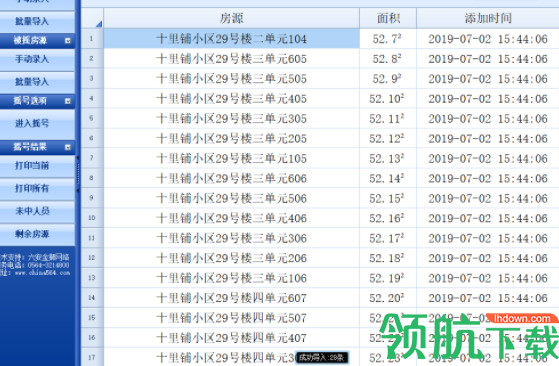Select the 被摇房源 section header
This screenshot has height=366, width=559.
pos(37,41)
